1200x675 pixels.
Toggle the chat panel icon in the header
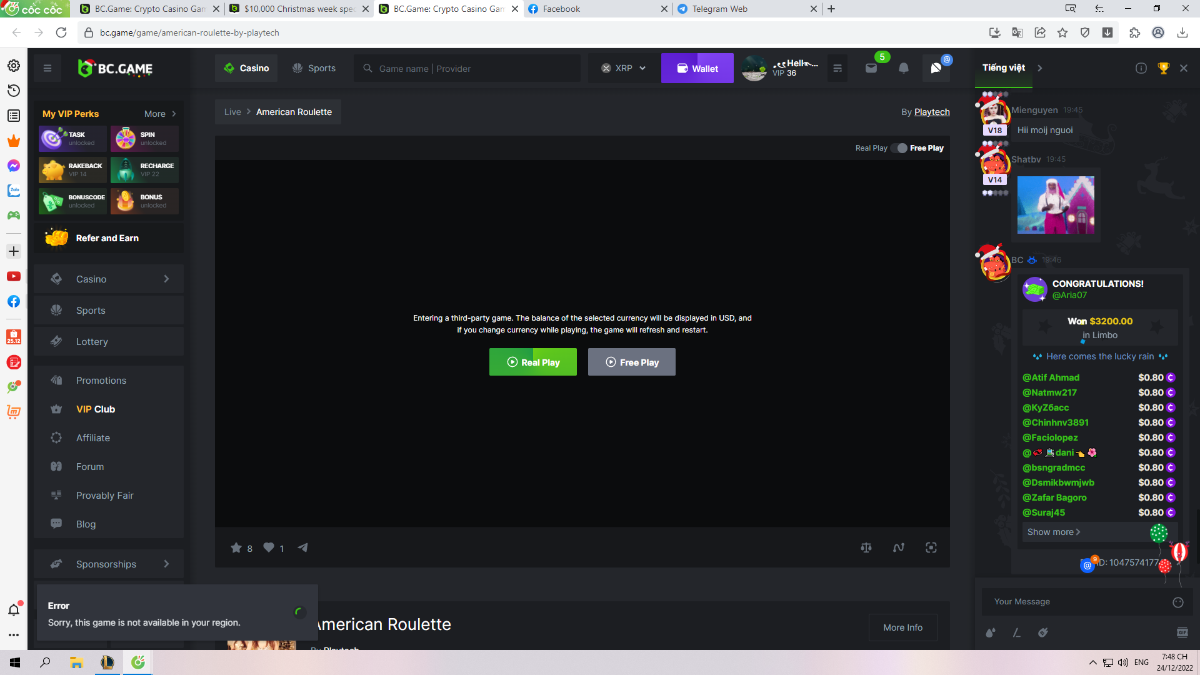936,69
